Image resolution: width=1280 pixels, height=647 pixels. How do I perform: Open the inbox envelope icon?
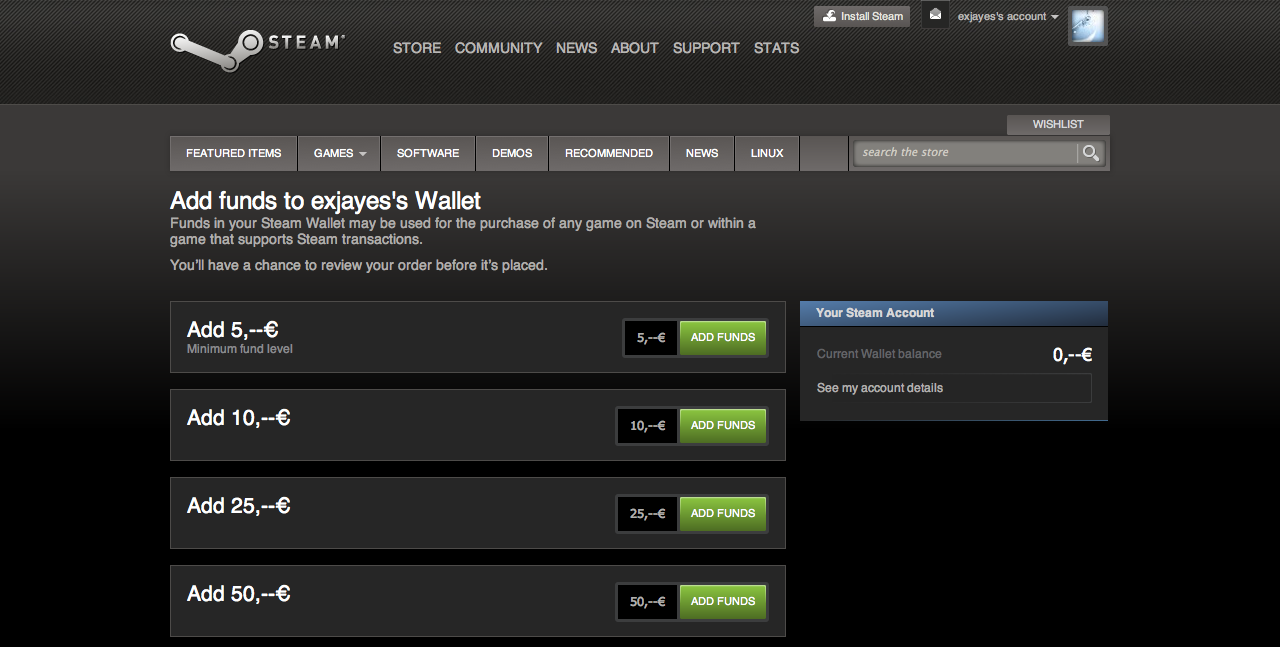935,15
